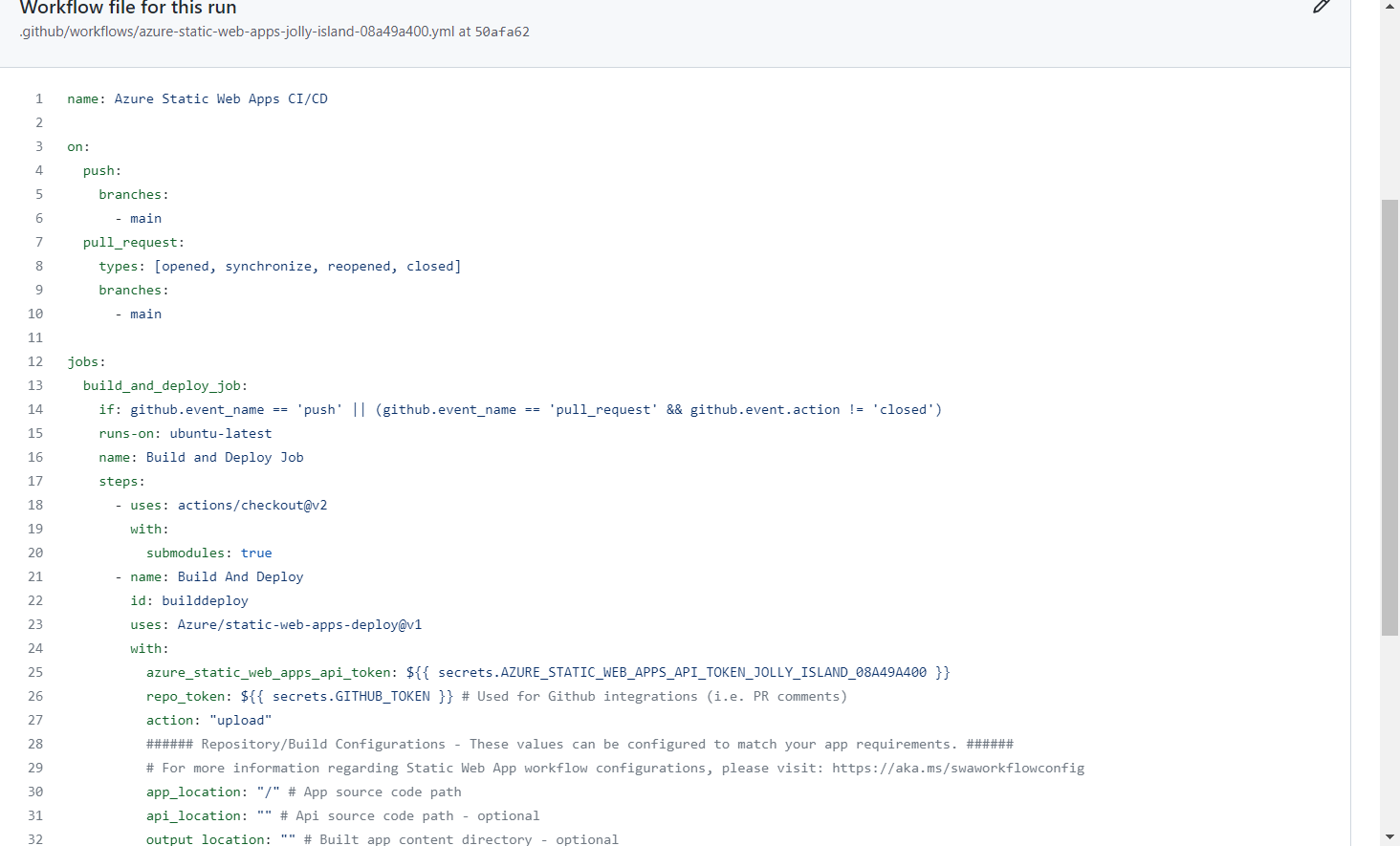The image size is (1400, 846).
Task: Select line number 1
Action: pos(38,98)
